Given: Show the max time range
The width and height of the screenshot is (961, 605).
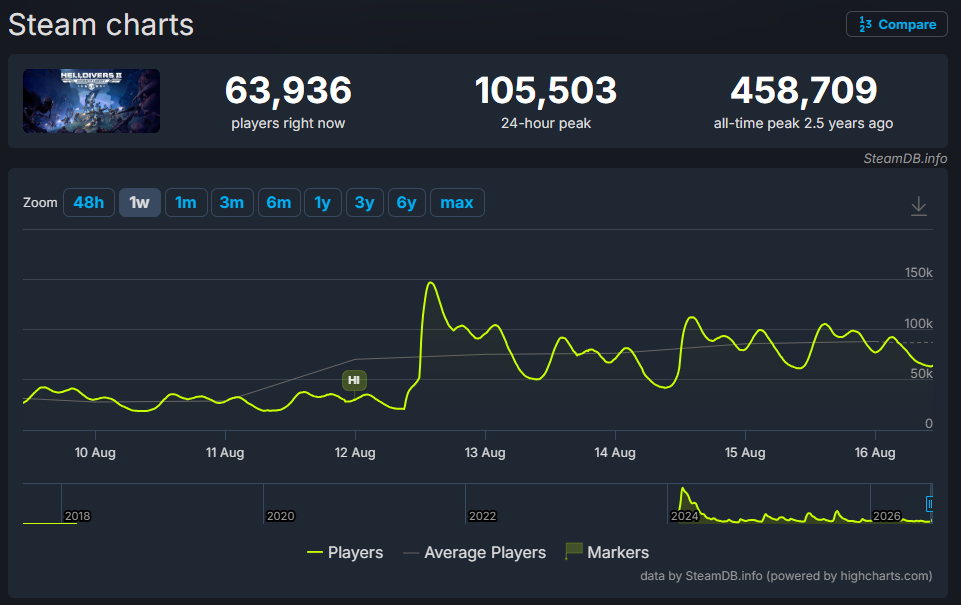Looking at the screenshot, I should pyautogui.click(x=457, y=202).
